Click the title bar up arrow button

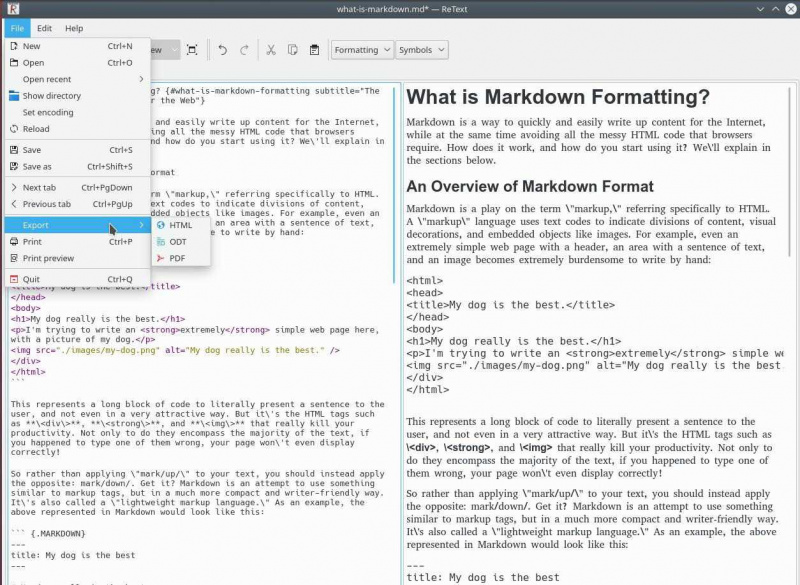coord(776,9)
